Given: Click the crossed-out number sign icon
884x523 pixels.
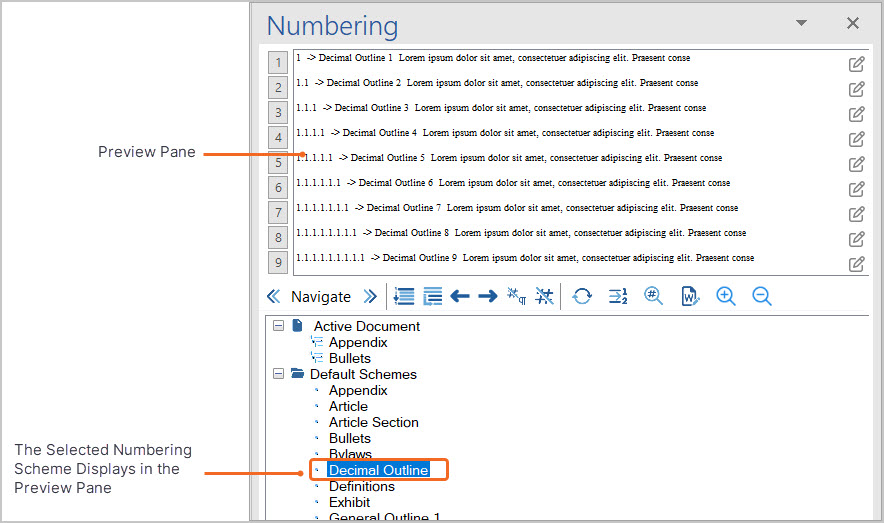Looking at the screenshot, I should tap(544, 295).
